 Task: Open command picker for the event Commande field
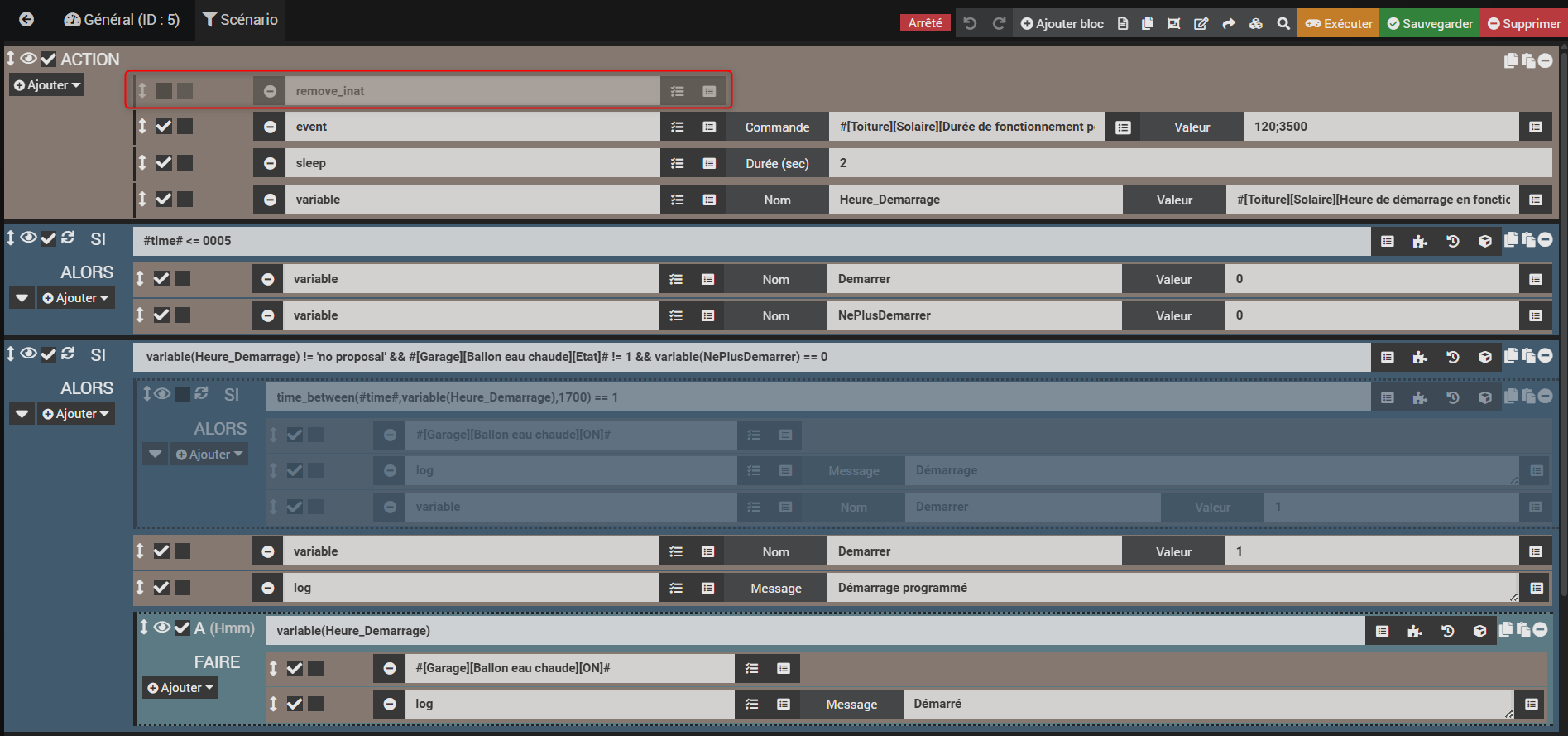1123,127
